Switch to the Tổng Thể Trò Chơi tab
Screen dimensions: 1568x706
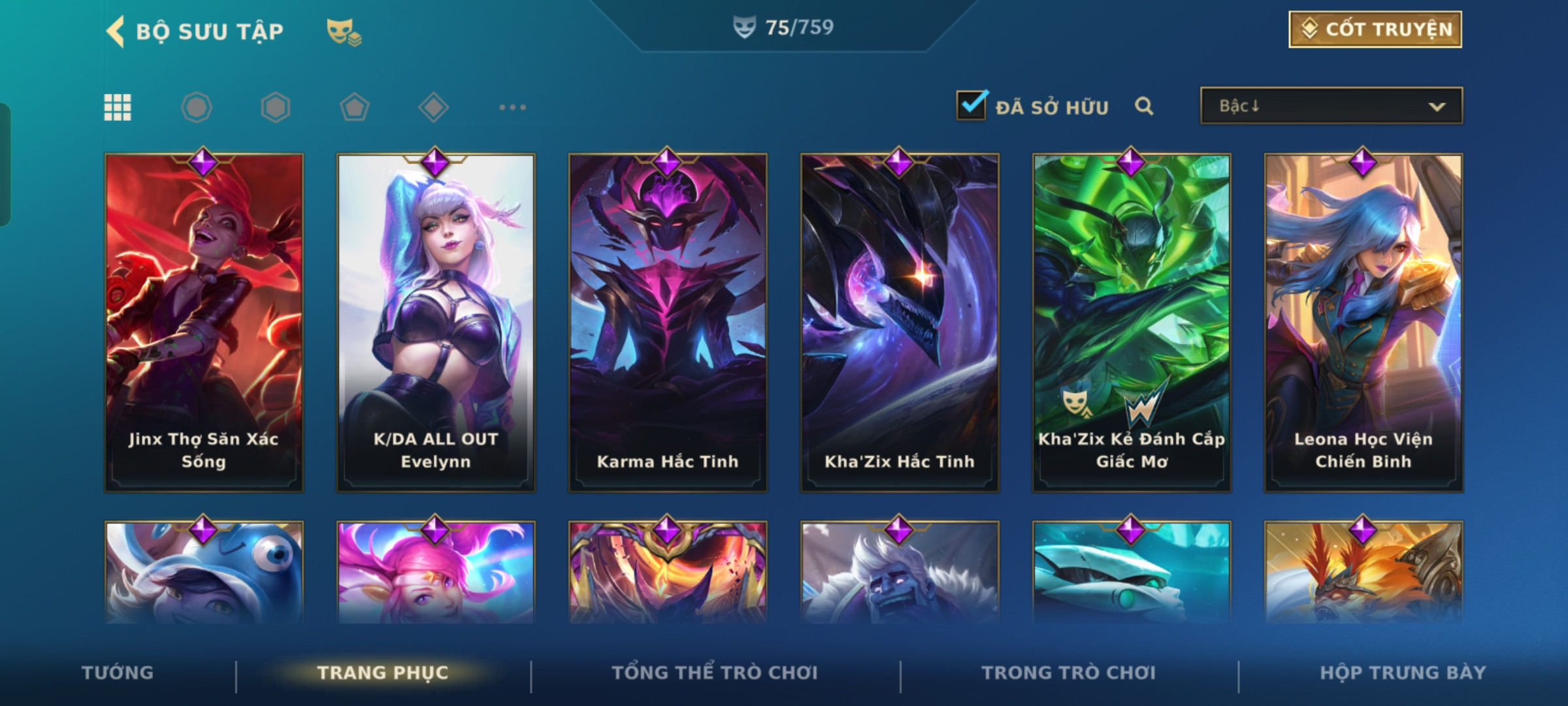click(715, 673)
